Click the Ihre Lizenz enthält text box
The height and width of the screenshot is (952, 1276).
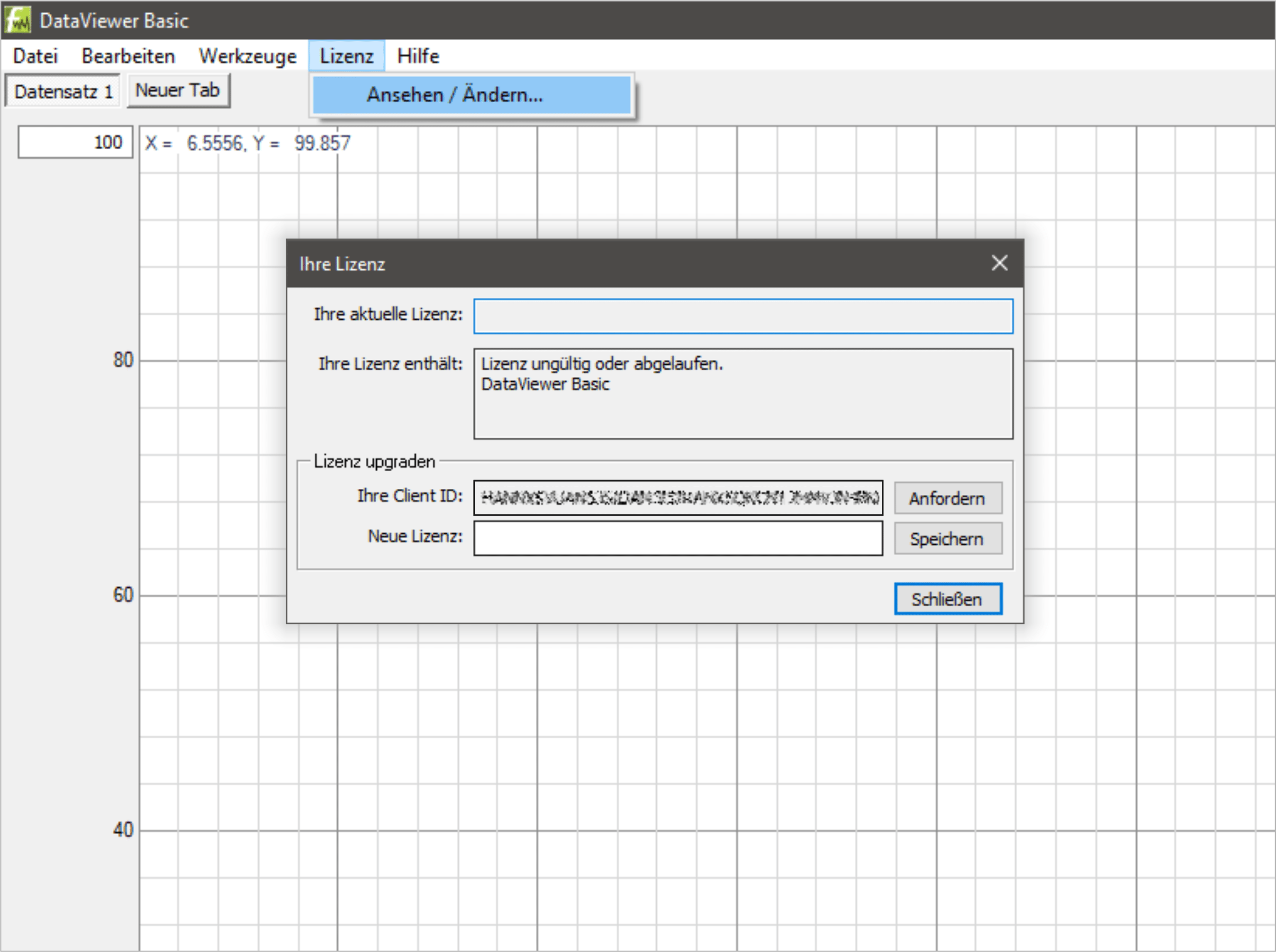pos(742,393)
